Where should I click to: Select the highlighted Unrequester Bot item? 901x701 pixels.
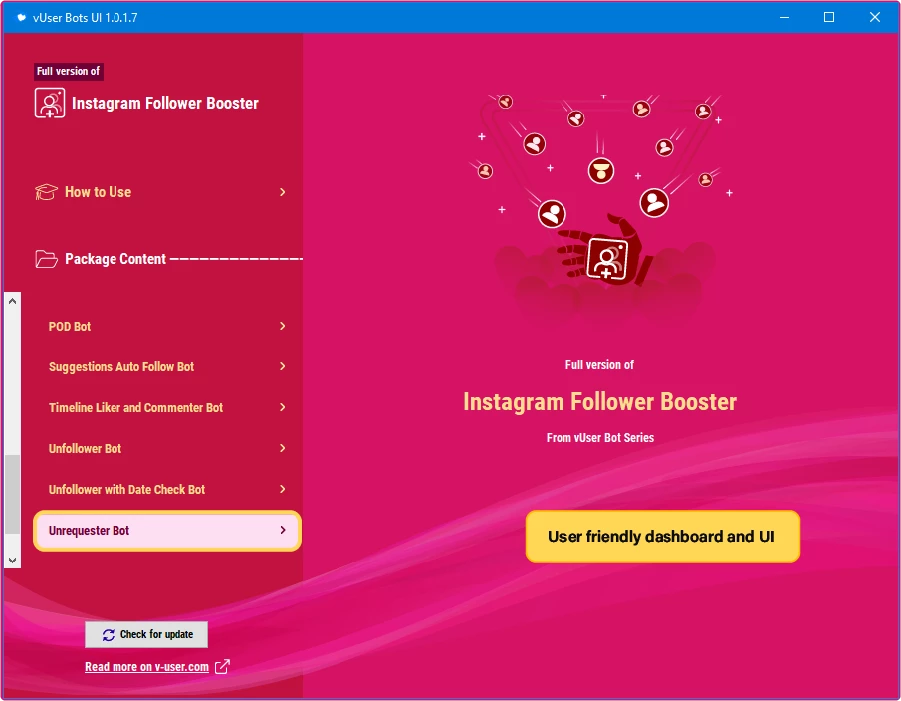tap(167, 531)
